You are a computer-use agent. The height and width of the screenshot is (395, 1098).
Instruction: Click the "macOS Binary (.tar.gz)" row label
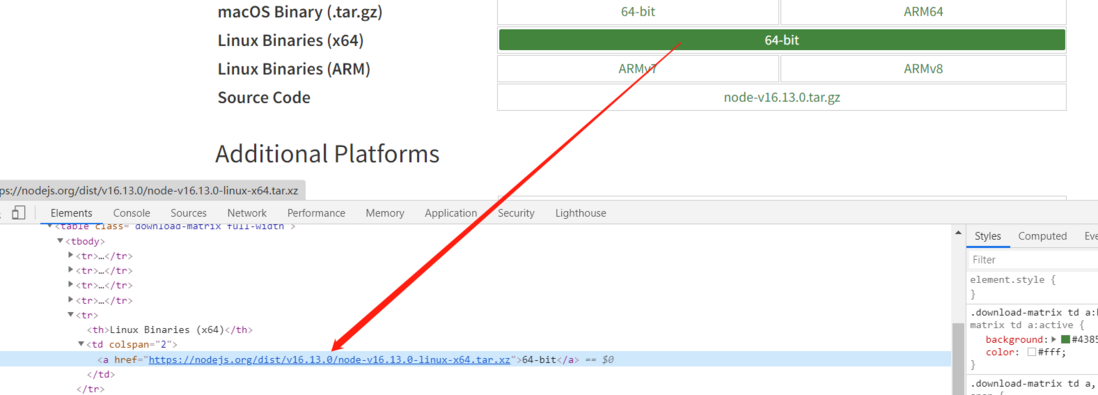pyautogui.click(x=300, y=12)
